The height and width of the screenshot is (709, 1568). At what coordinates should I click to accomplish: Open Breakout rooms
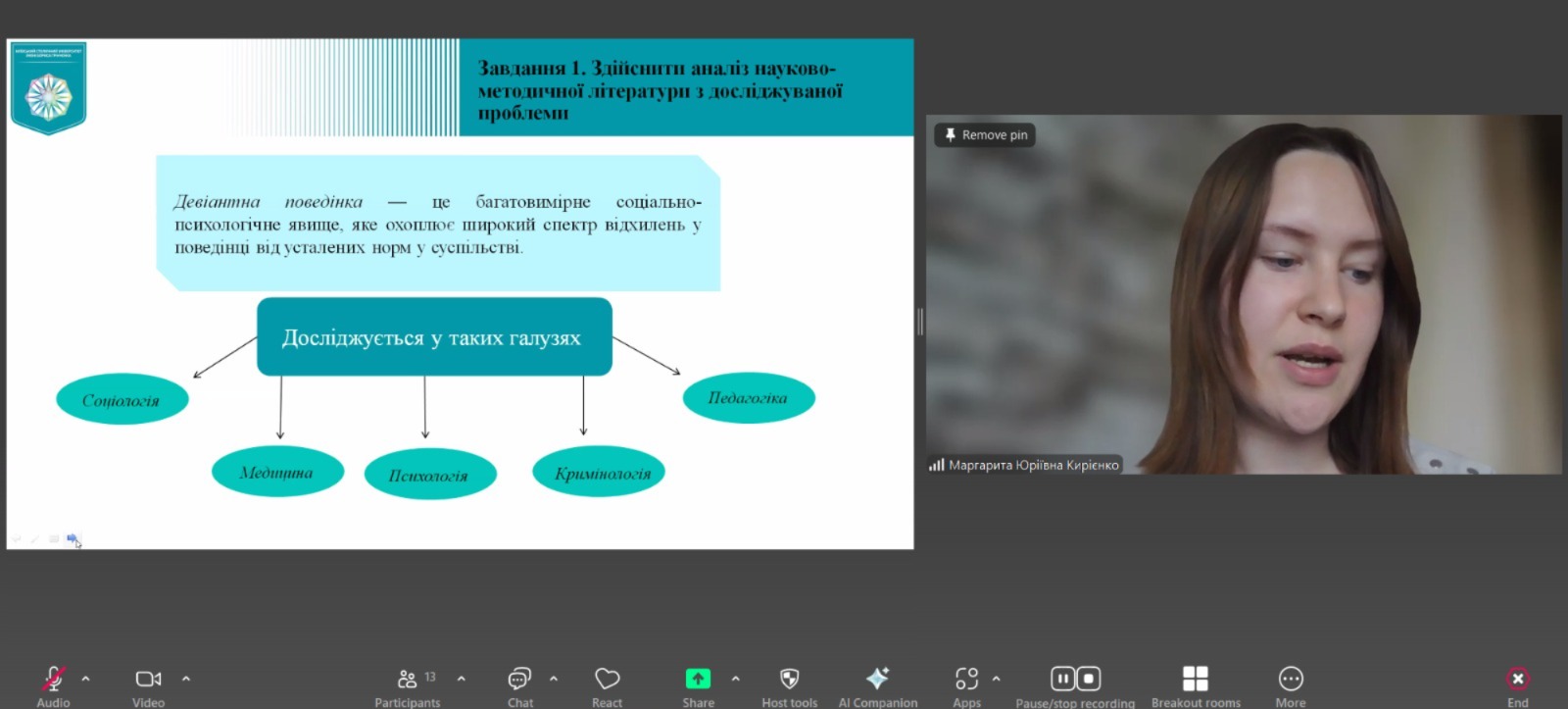click(1195, 679)
